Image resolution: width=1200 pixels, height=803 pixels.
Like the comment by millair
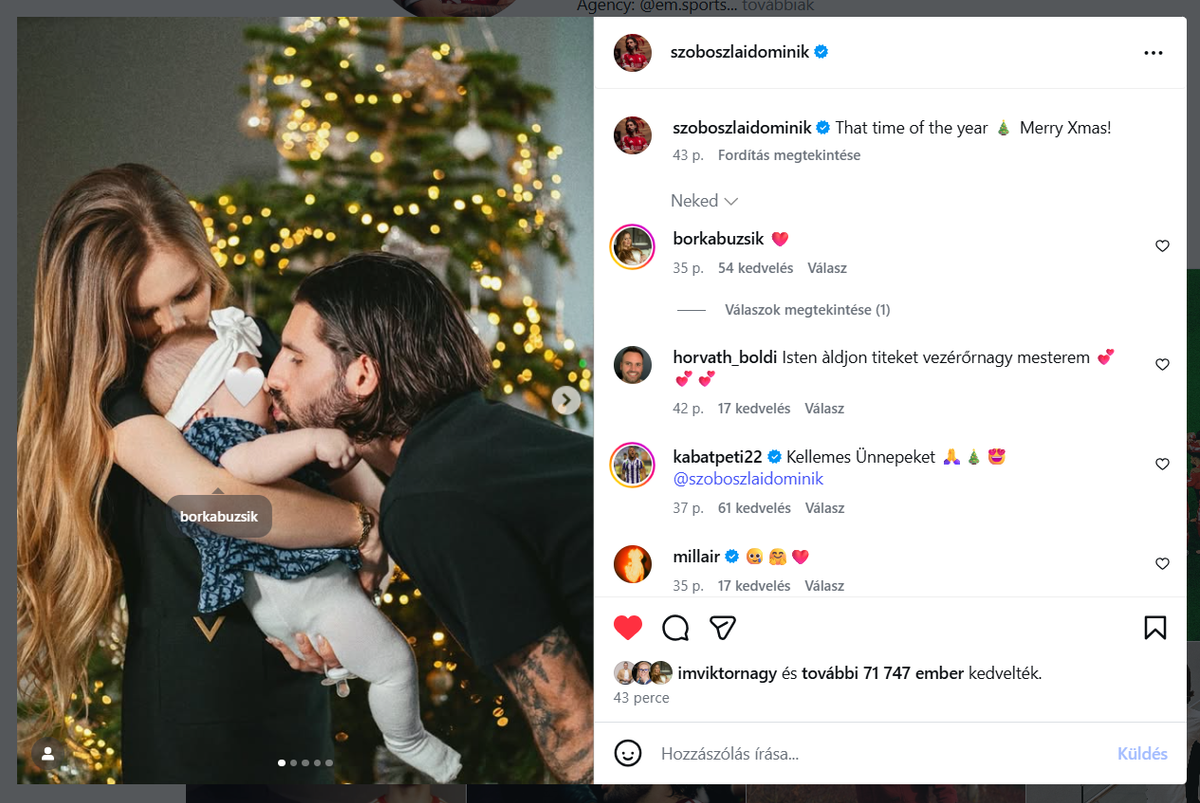[1162, 564]
